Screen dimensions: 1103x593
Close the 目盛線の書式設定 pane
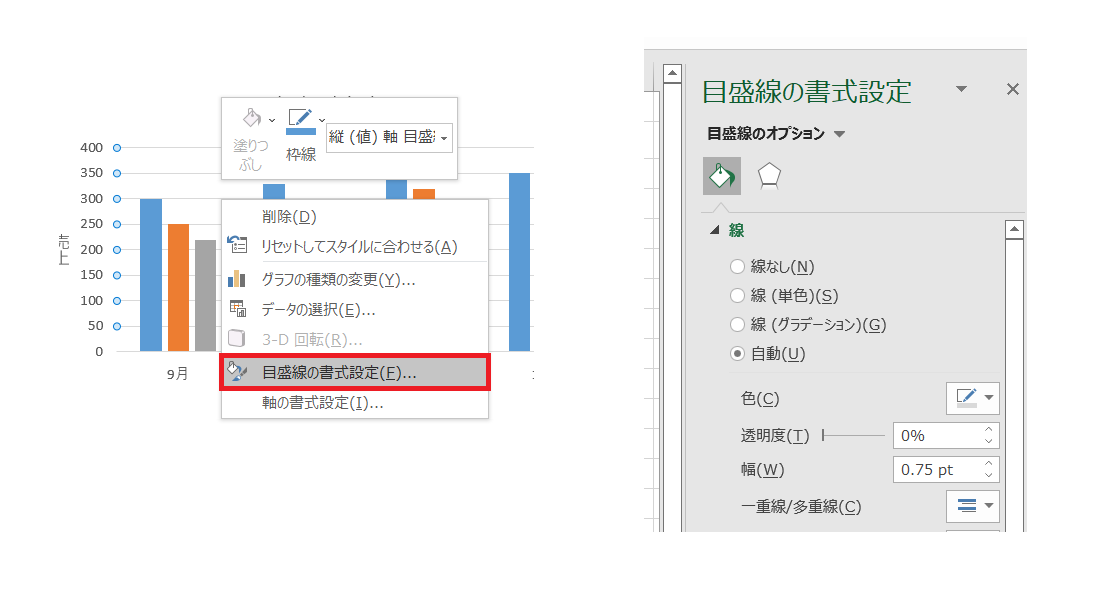(1012, 89)
